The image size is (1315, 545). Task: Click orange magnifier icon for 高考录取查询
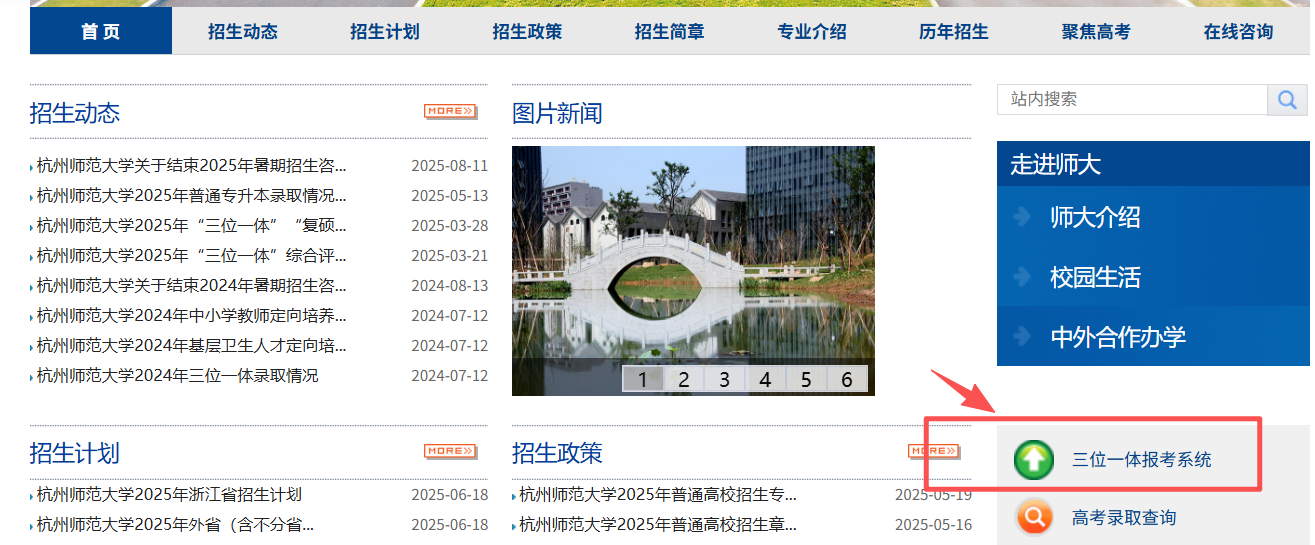[1034, 518]
